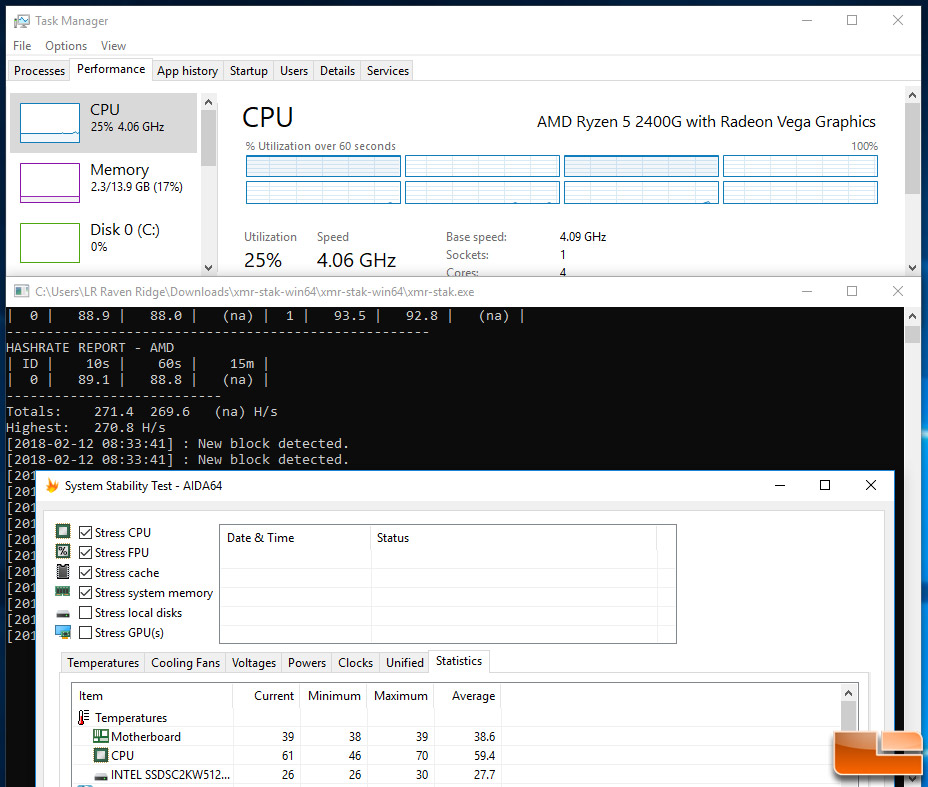Switch to the Voltages tab in AIDA64

pyautogui.click(x=253, y=663)
